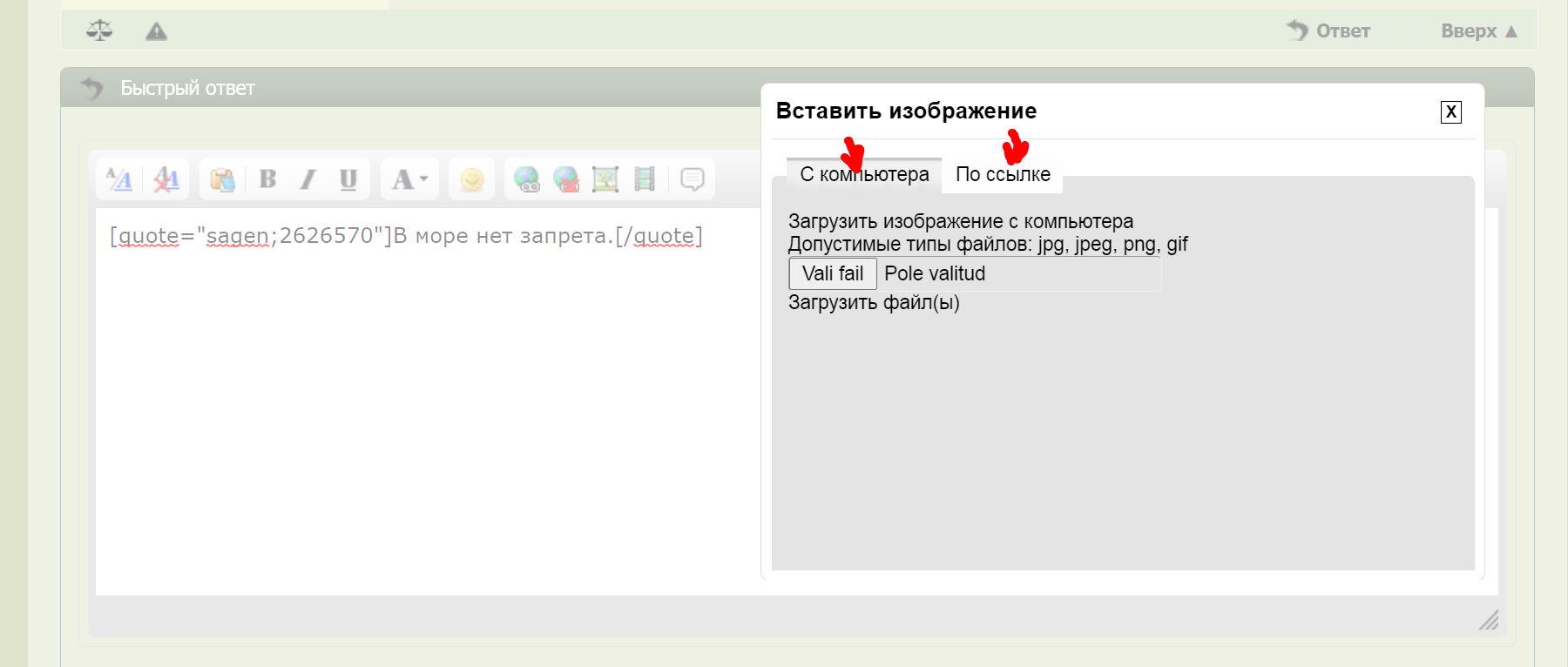Toggle underline formatting
This screenshot has width=1568, height=667.
pyautogui.click(x=348, y=179)
